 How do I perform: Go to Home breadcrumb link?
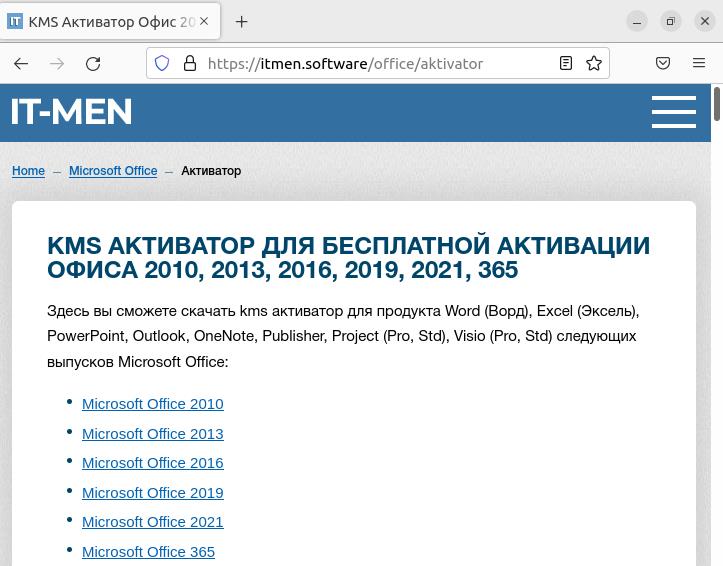[x=28, y=171]
